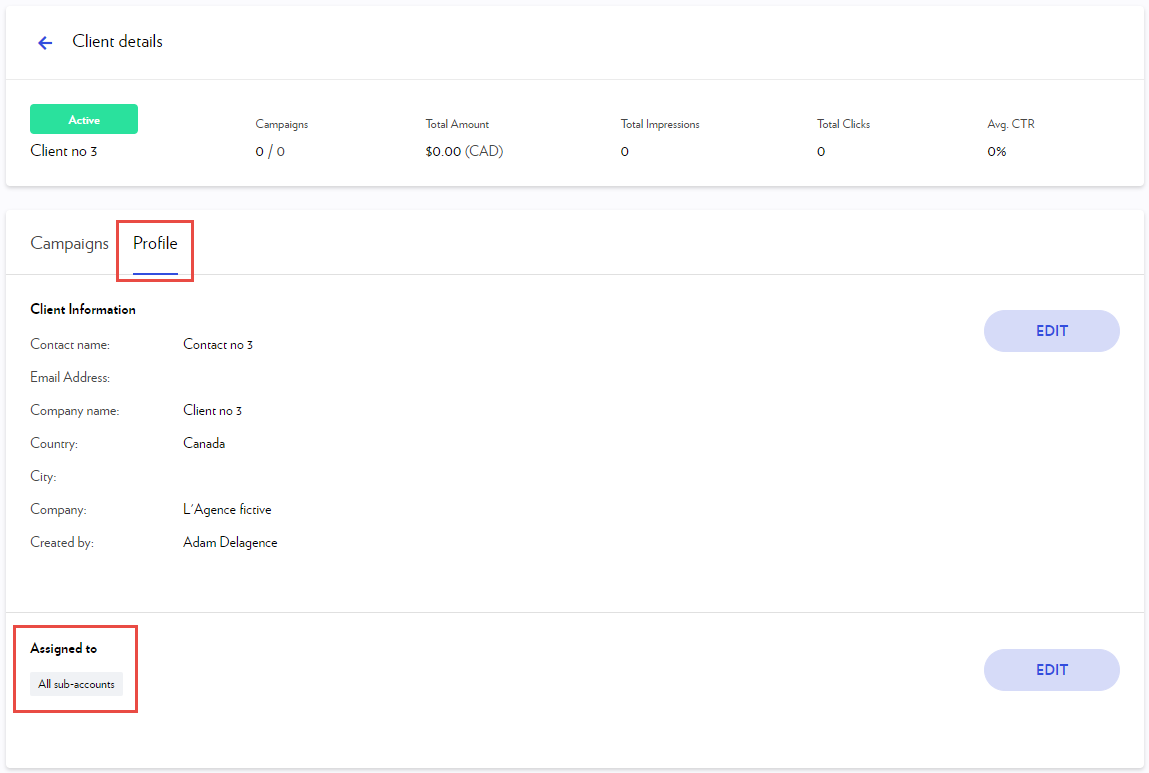Click the Total Clicks stat label

pos(843,125)
